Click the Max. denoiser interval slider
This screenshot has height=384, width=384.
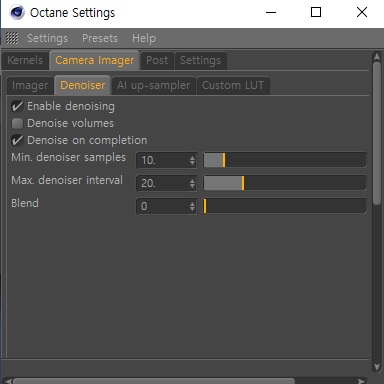point(285,183)
